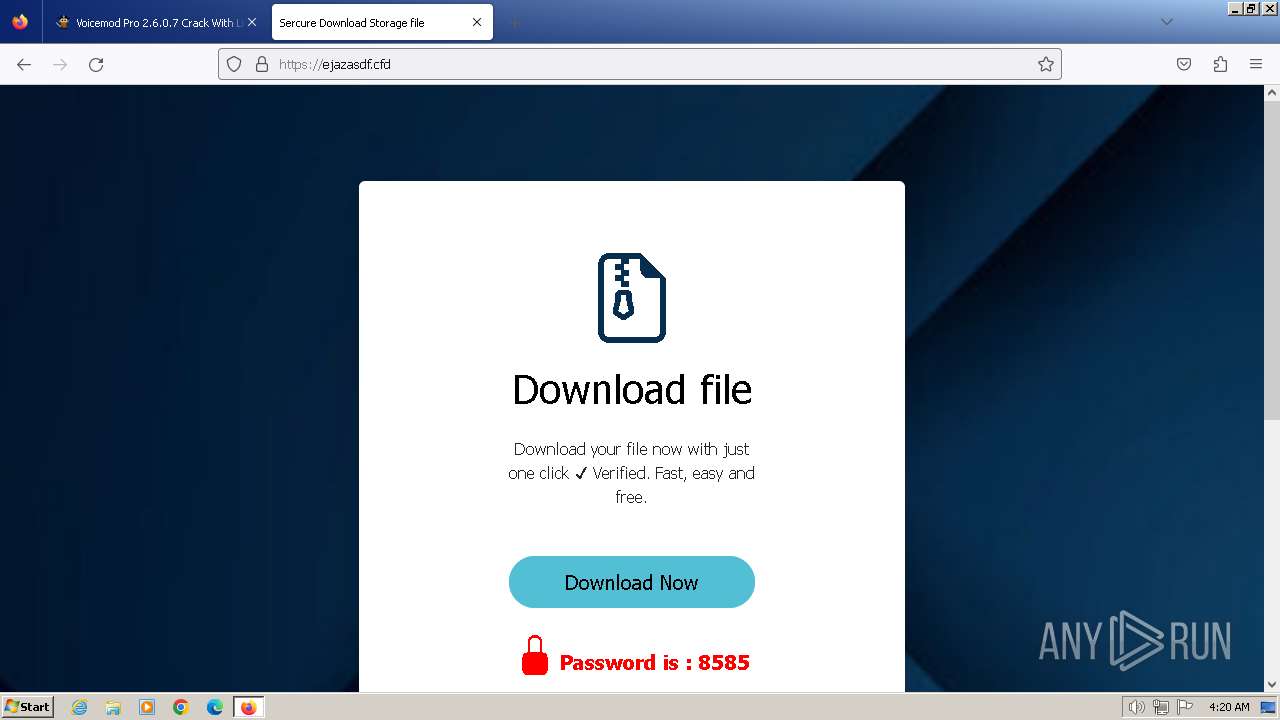
Task: Save page to Pocket
Action: coord(1184,64)
